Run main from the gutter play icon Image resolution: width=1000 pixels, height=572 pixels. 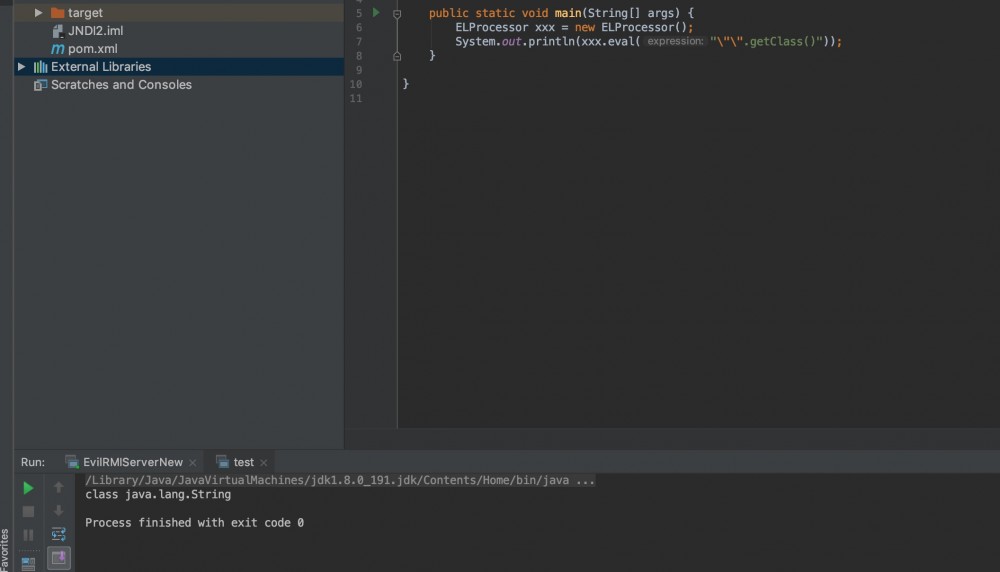click(x=376, y=12)
